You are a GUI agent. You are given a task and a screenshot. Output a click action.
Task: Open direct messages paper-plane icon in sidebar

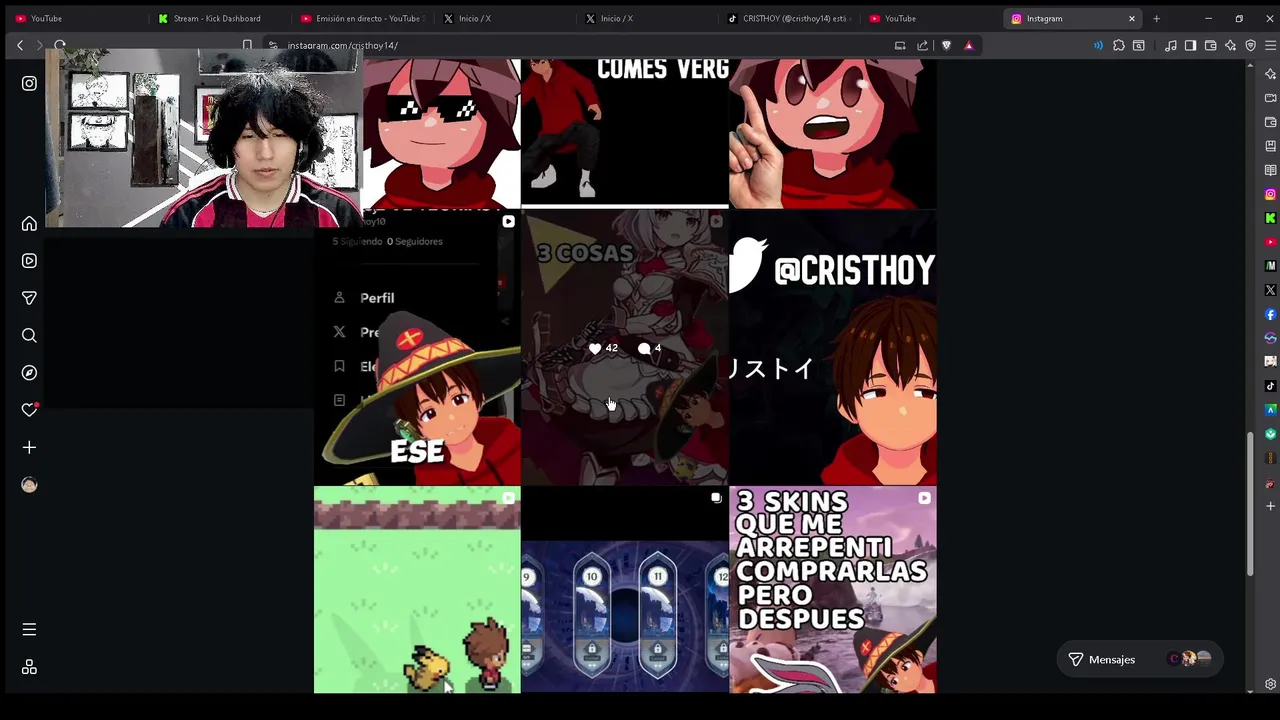29,298
